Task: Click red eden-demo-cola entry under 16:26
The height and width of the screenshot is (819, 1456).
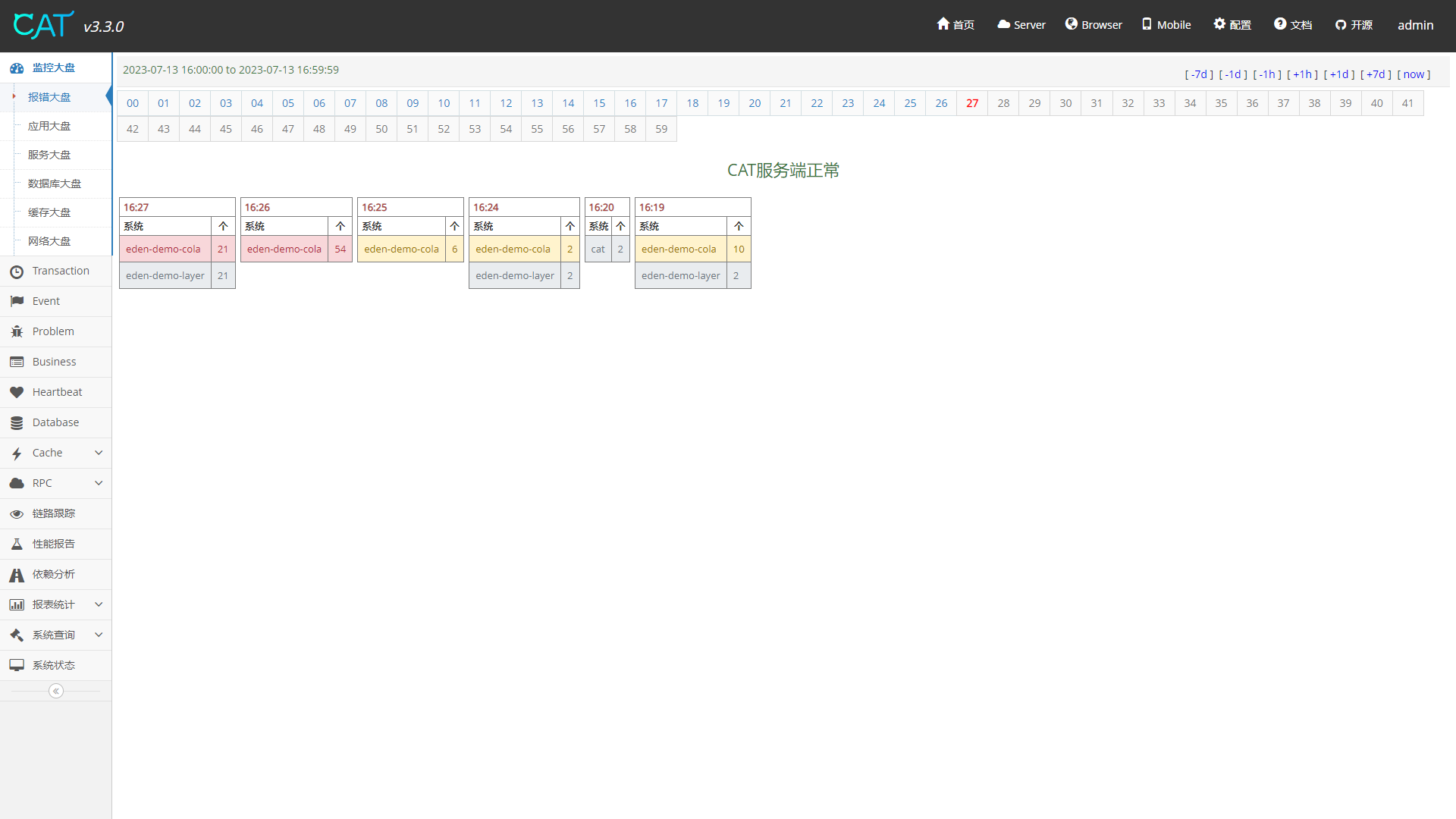Action: pyautogui.click(x=284, y=249)
